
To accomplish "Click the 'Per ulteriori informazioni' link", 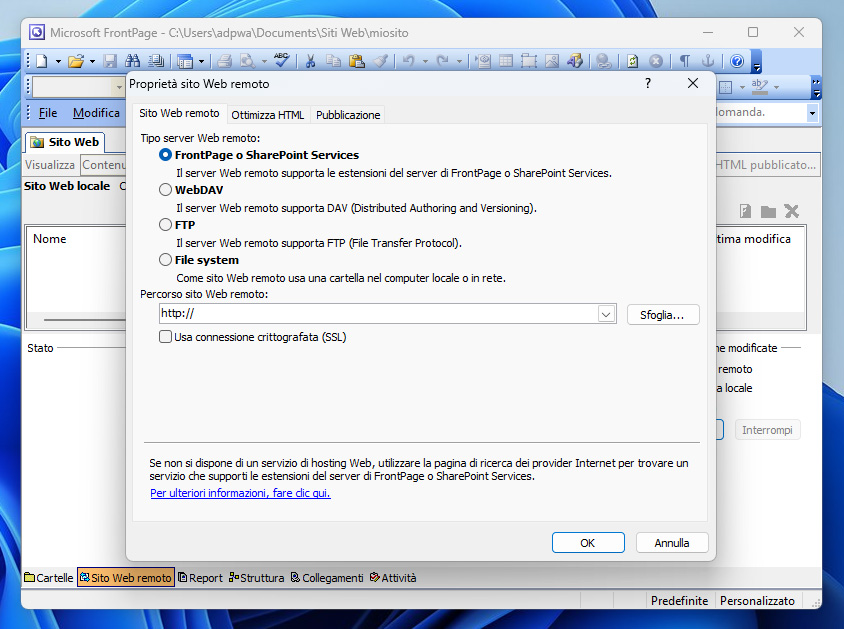I will 240,493.
